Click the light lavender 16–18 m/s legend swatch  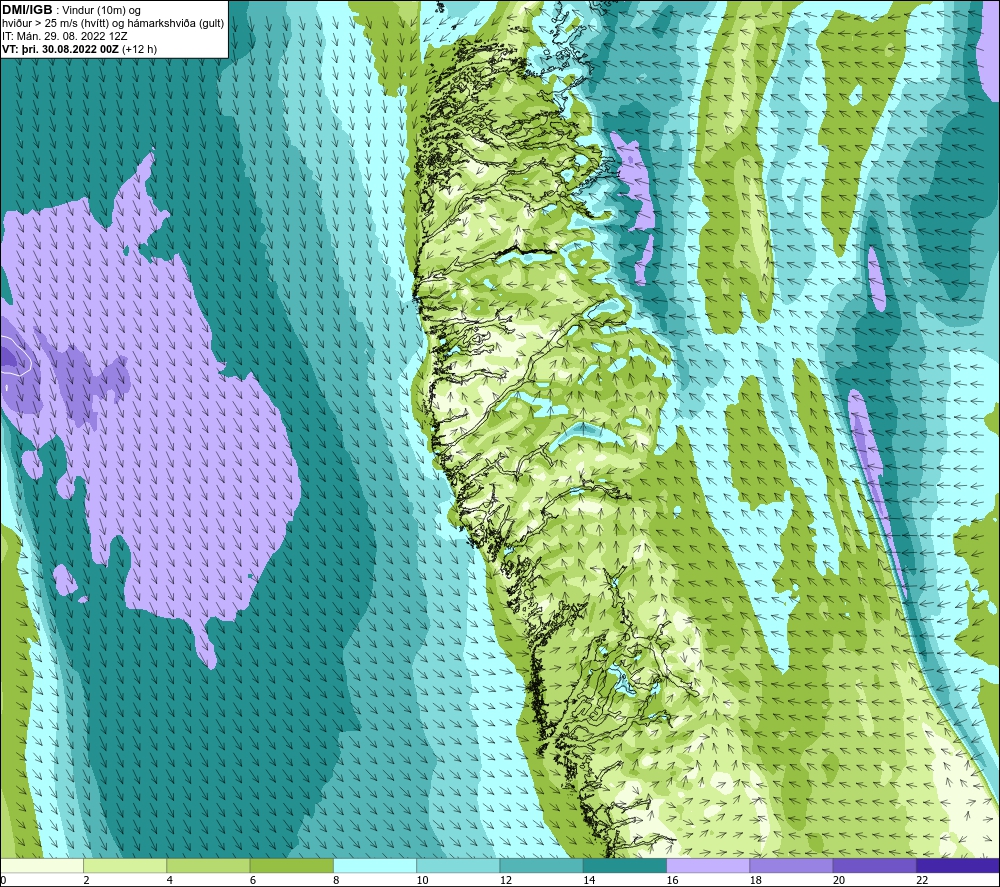(708, 865)
